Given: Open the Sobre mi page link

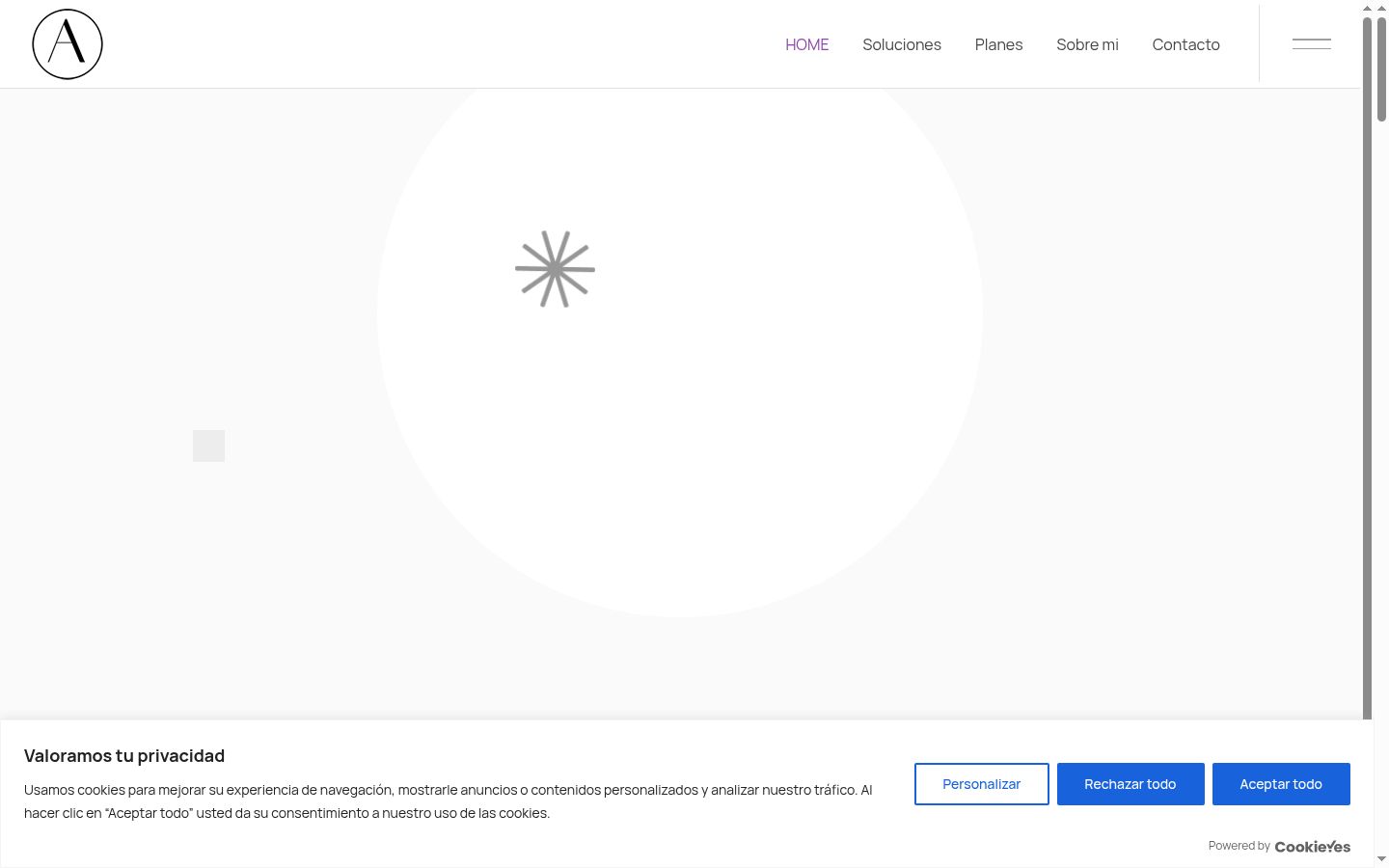Looking at the screenshot, I should (x=1087, y=44).
